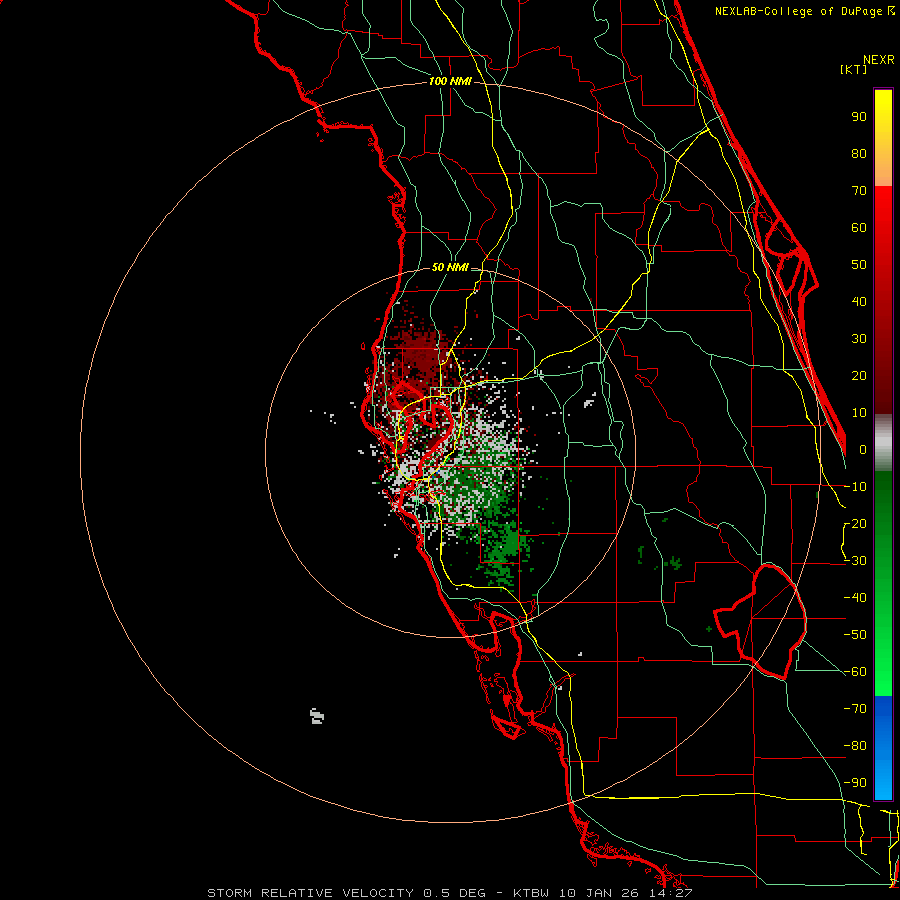Screen dimensions: 900x900
Task: Click the -90 value on the velocity scale
Action: (x=855, y=783)
